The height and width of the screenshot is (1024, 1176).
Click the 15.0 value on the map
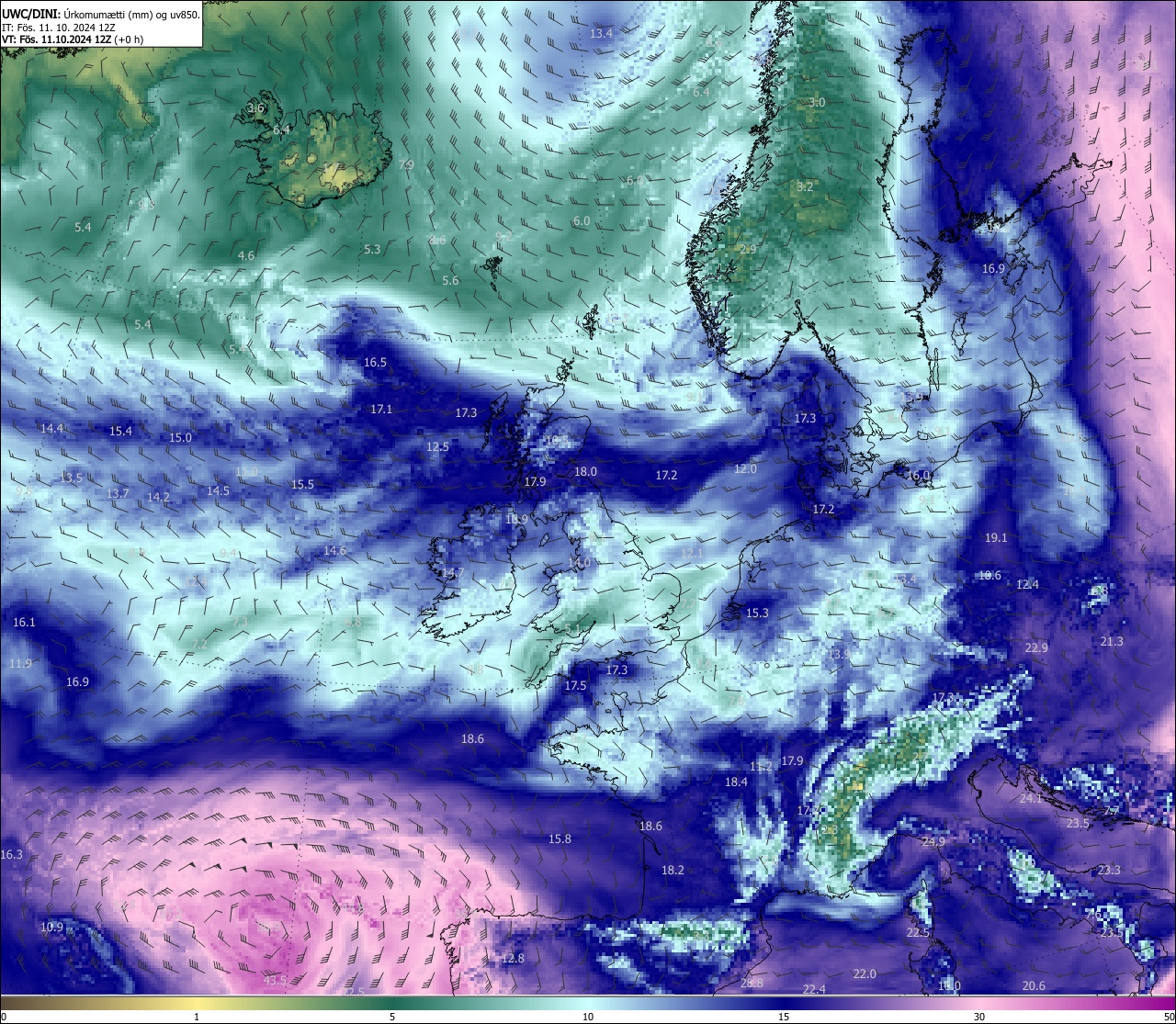coord(180,437)
